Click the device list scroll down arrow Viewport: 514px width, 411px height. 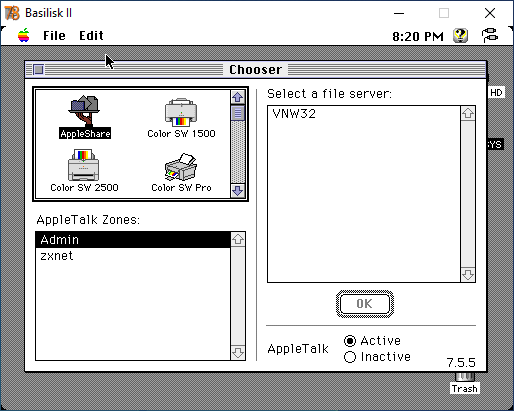point(238,191)
